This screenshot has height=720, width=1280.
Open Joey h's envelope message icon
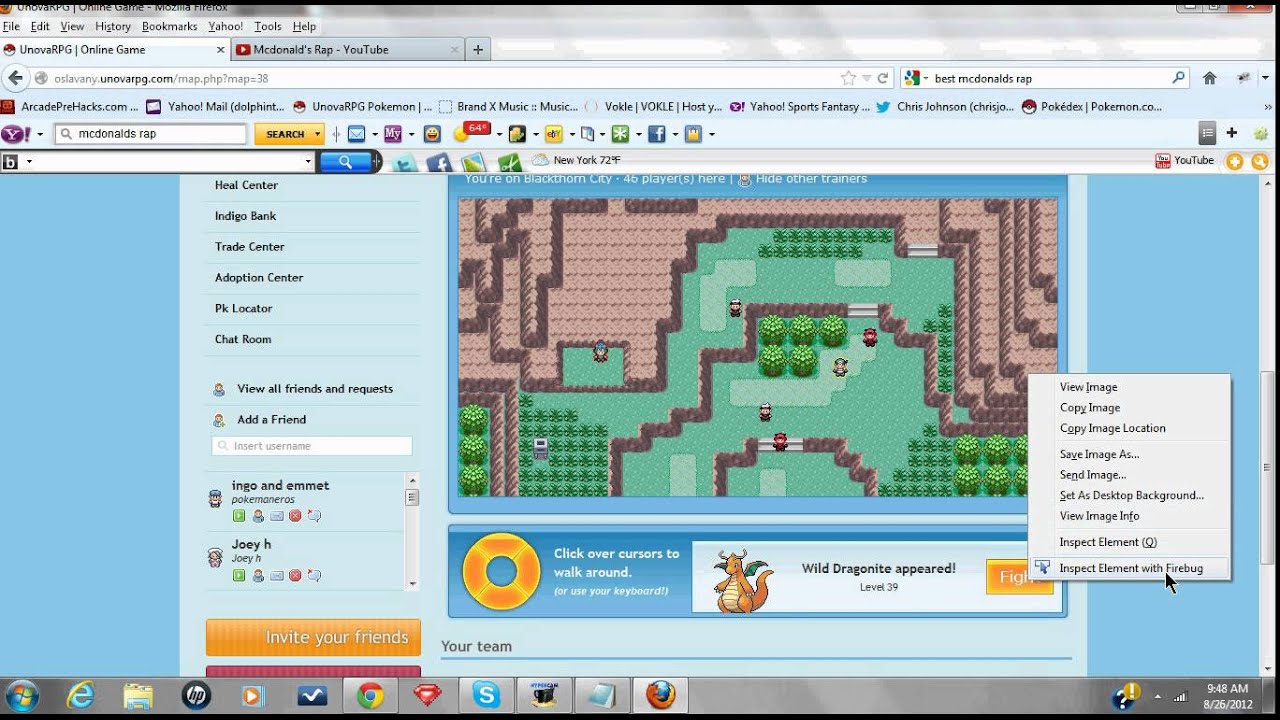coord(277,575)
